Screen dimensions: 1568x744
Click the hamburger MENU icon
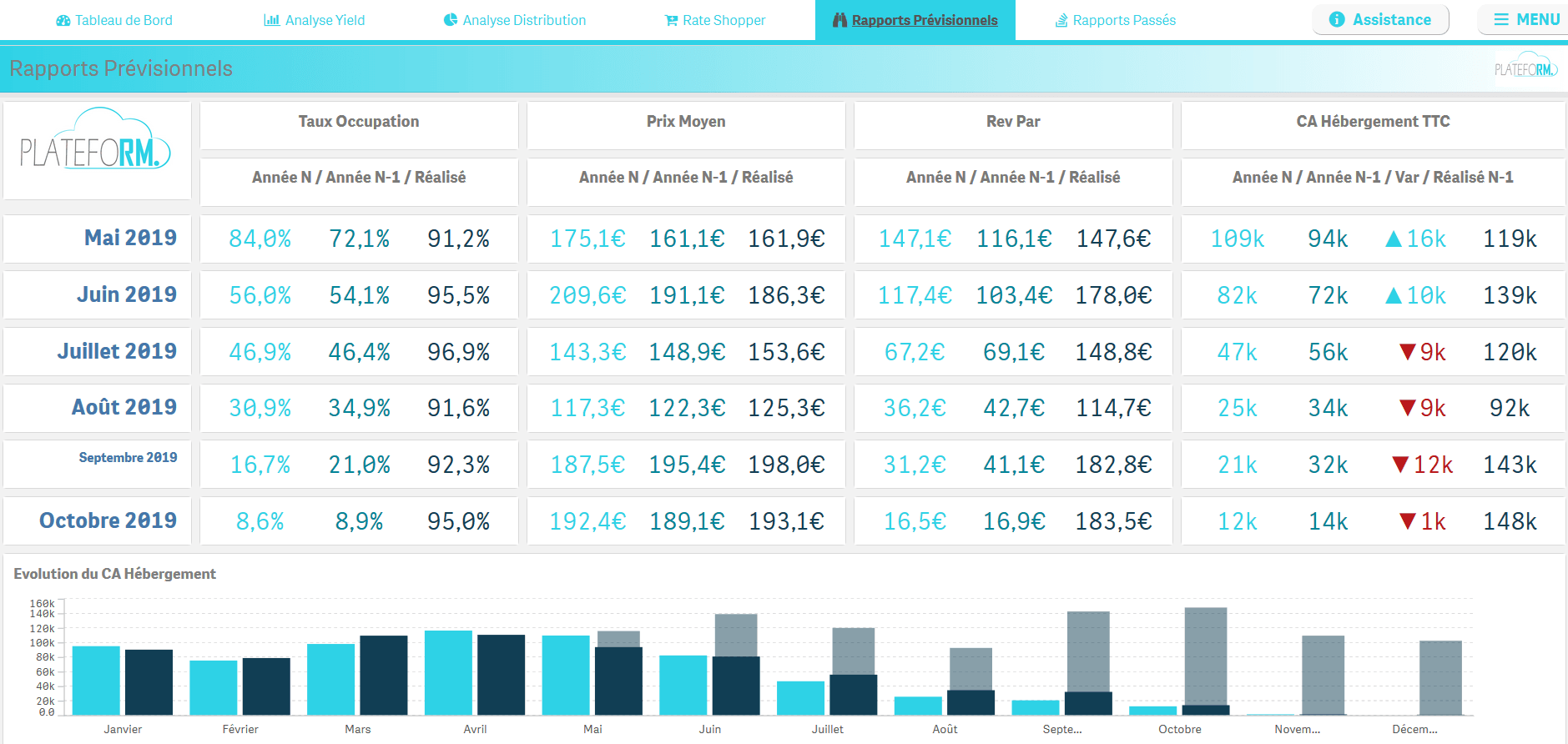point(1501,19)
